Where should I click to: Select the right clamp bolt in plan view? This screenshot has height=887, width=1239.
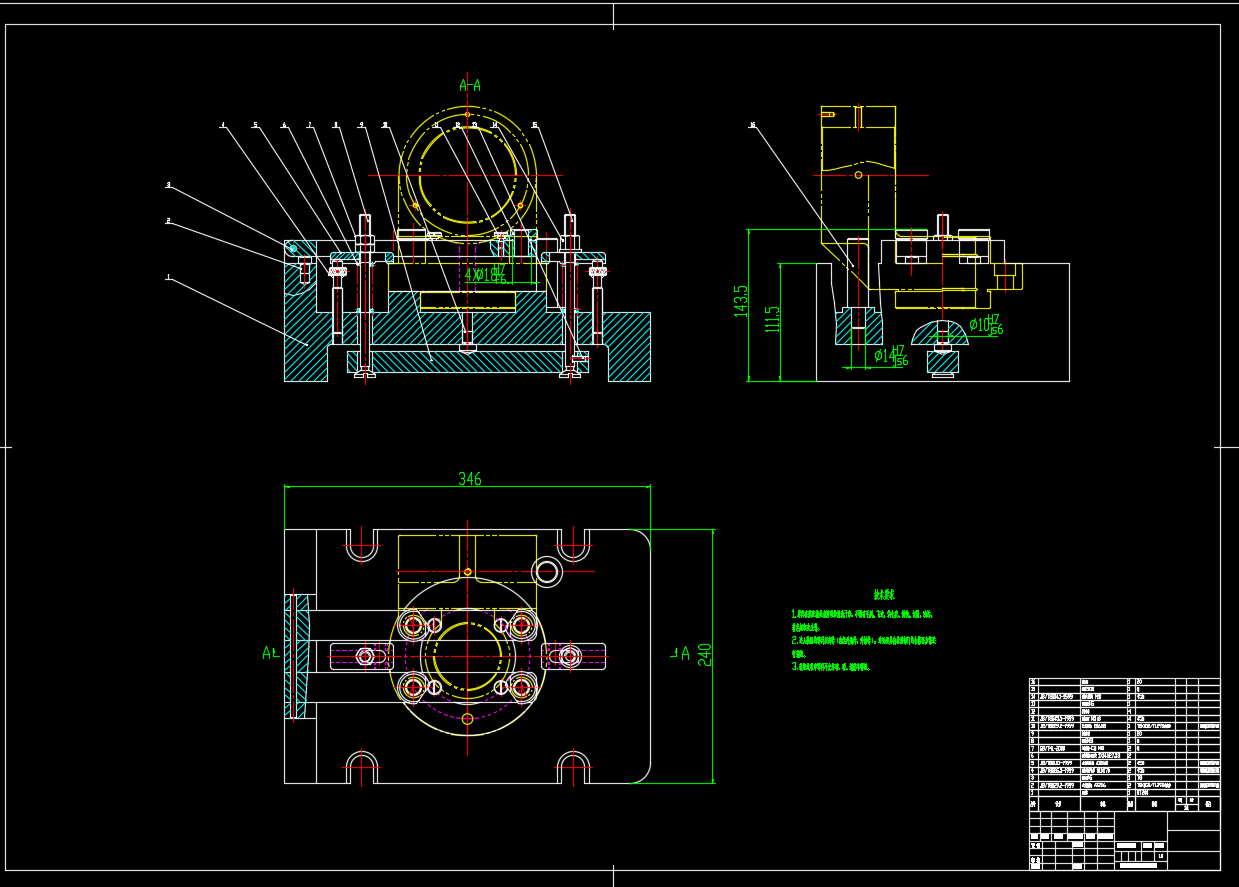coord(570,656)
